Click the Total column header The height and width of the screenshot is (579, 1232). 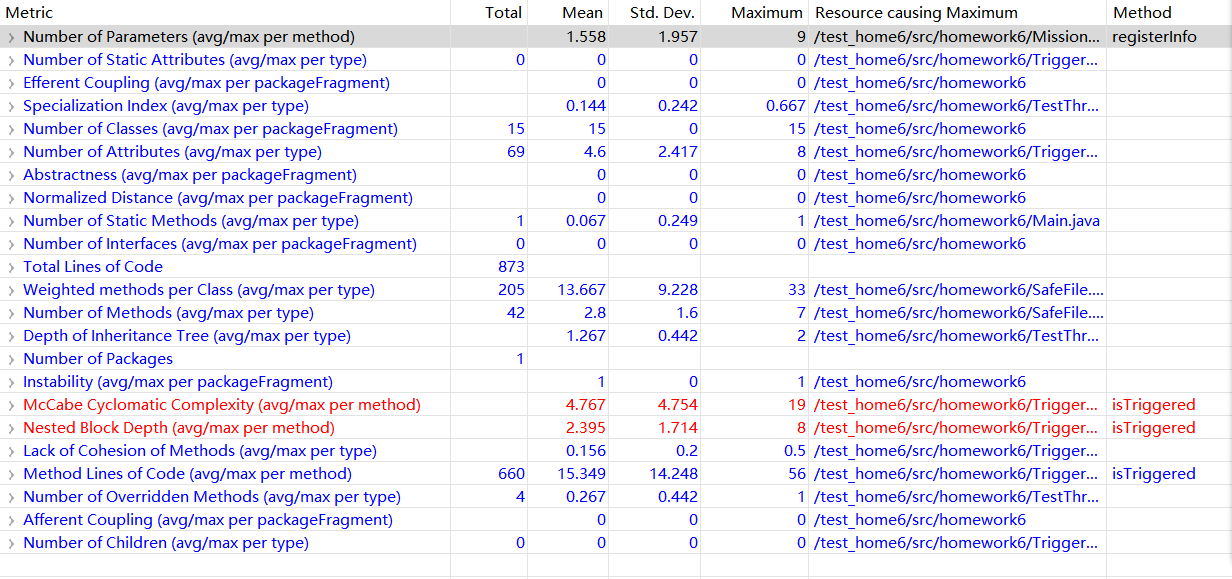point(503,13)
